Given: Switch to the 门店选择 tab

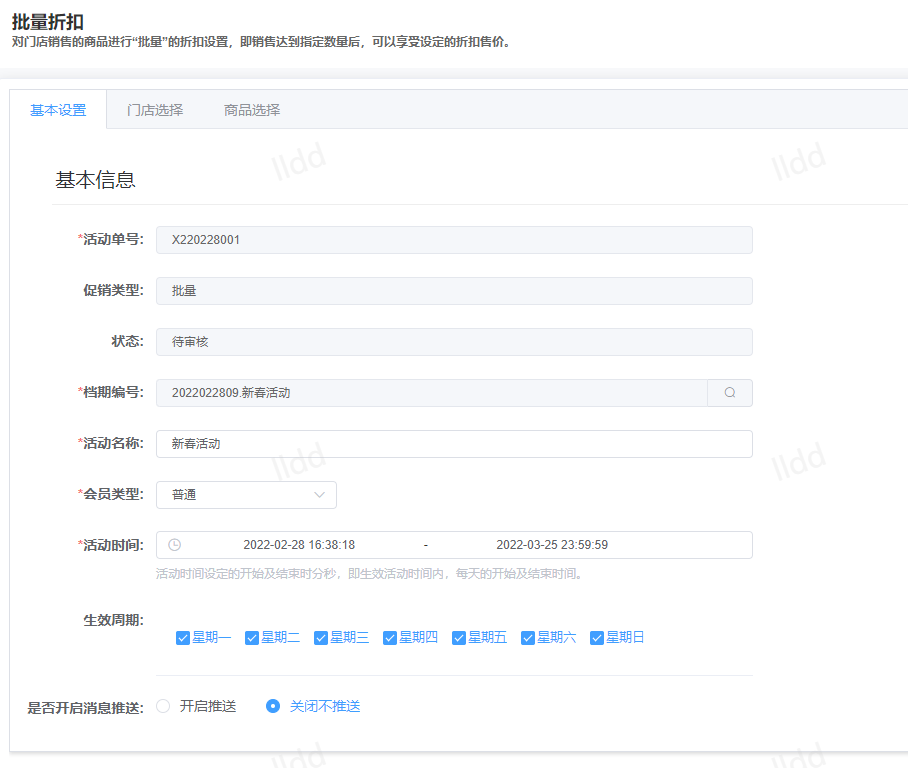Looking at the screenshot, I should 155,110.
